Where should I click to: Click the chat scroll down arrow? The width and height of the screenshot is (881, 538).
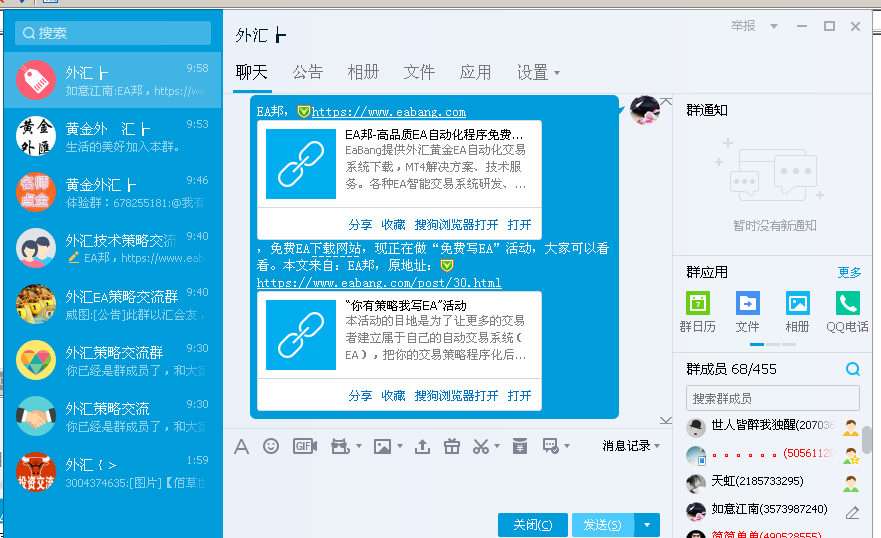coord(666,421)
